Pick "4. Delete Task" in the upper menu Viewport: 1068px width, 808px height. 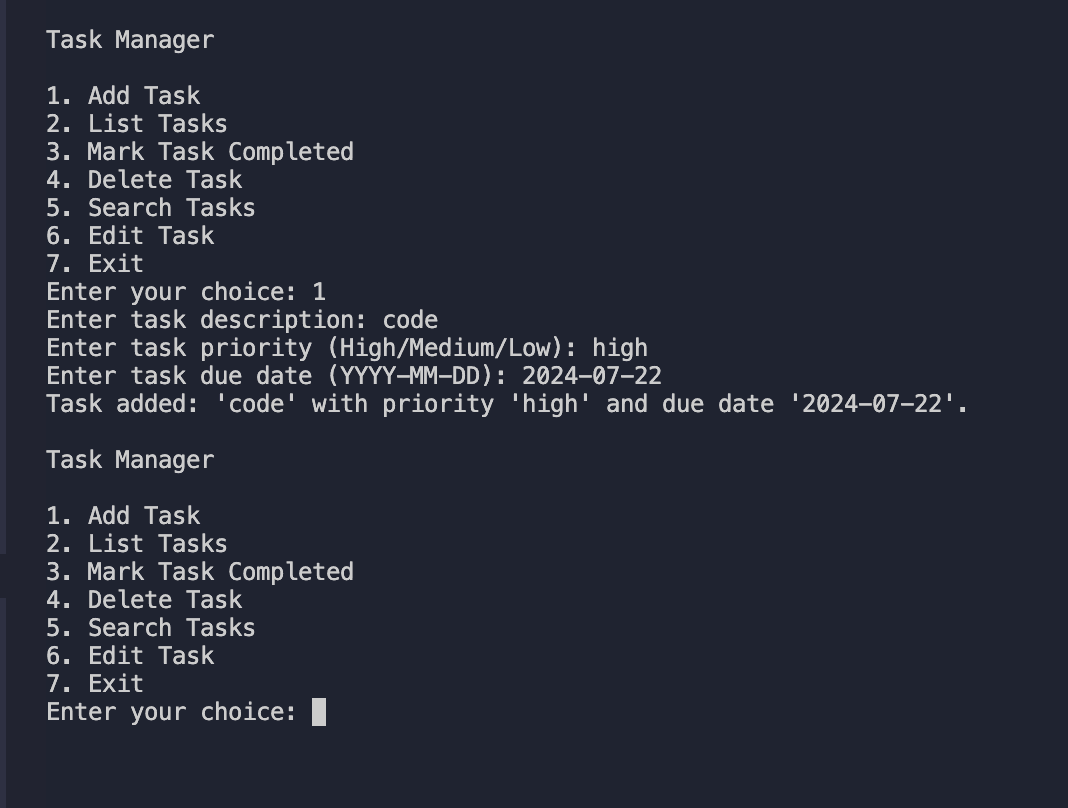[x=144, y=180]
